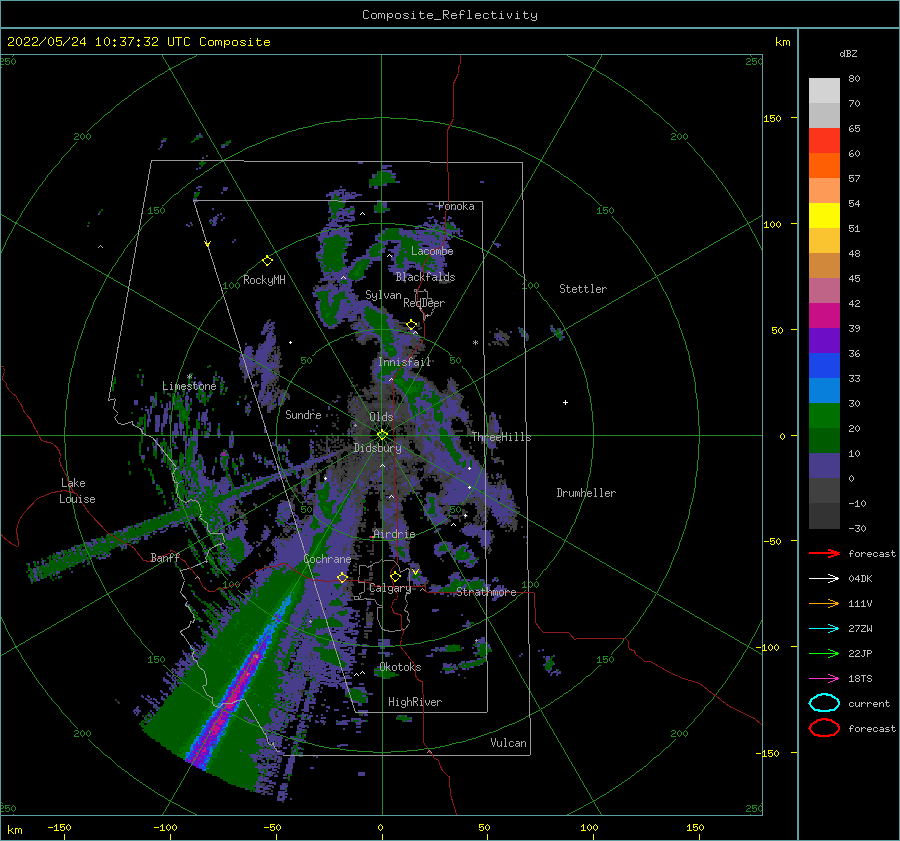Select the purple 36-39 dBZ swatch
This screenshot has height=841, width=900.
point(824,340)
